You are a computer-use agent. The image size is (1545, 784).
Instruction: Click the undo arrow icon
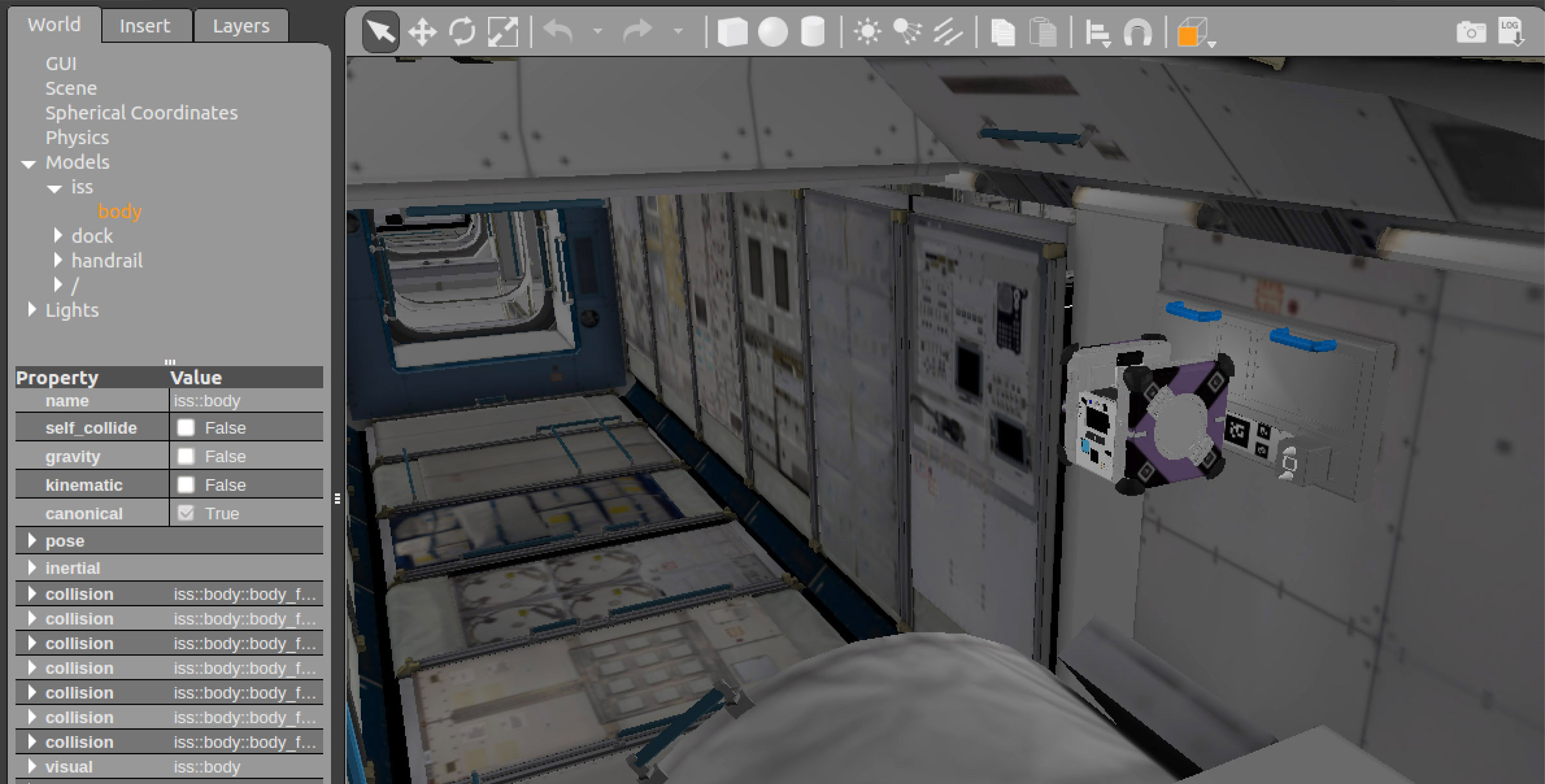pyautogui.click(x=558, y=31)
